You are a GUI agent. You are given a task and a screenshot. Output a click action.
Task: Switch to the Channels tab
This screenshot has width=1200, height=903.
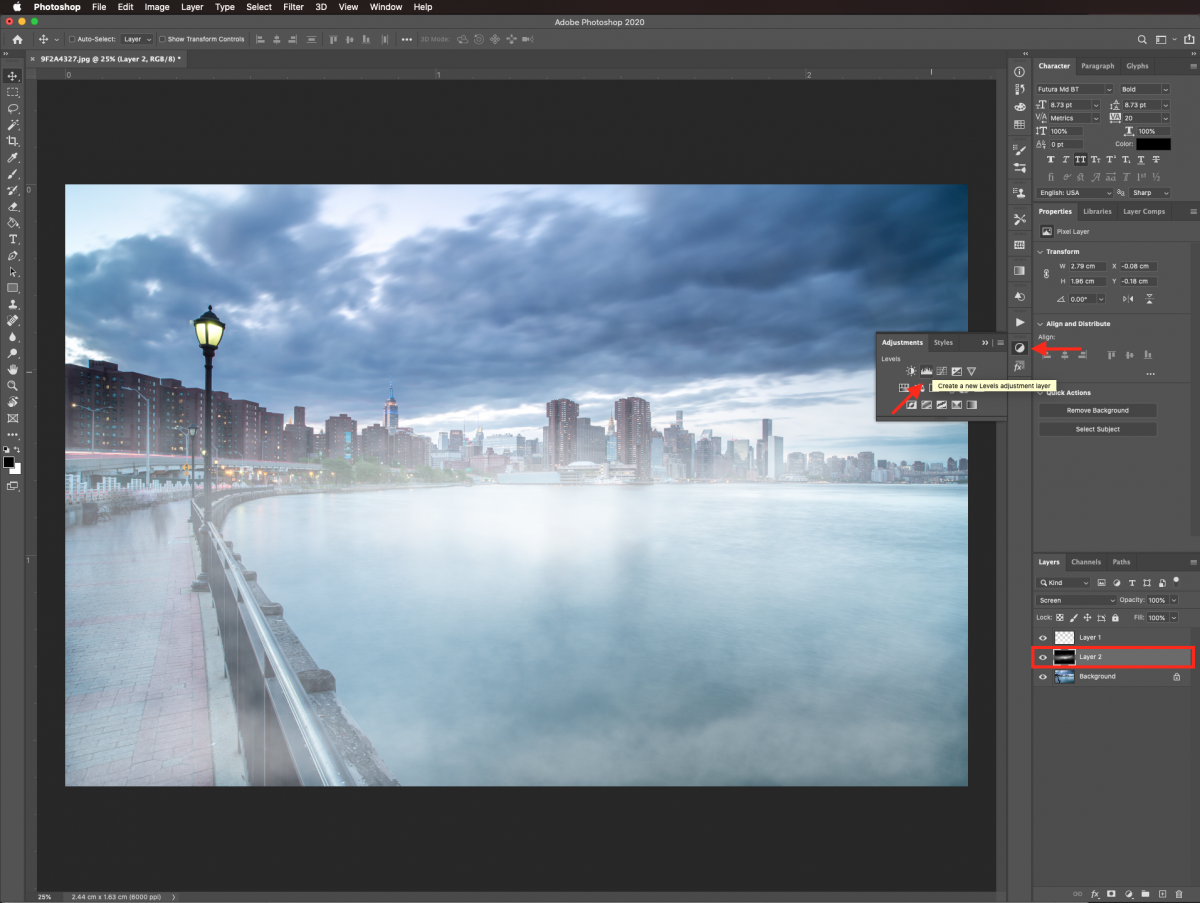pos(1085,562)
